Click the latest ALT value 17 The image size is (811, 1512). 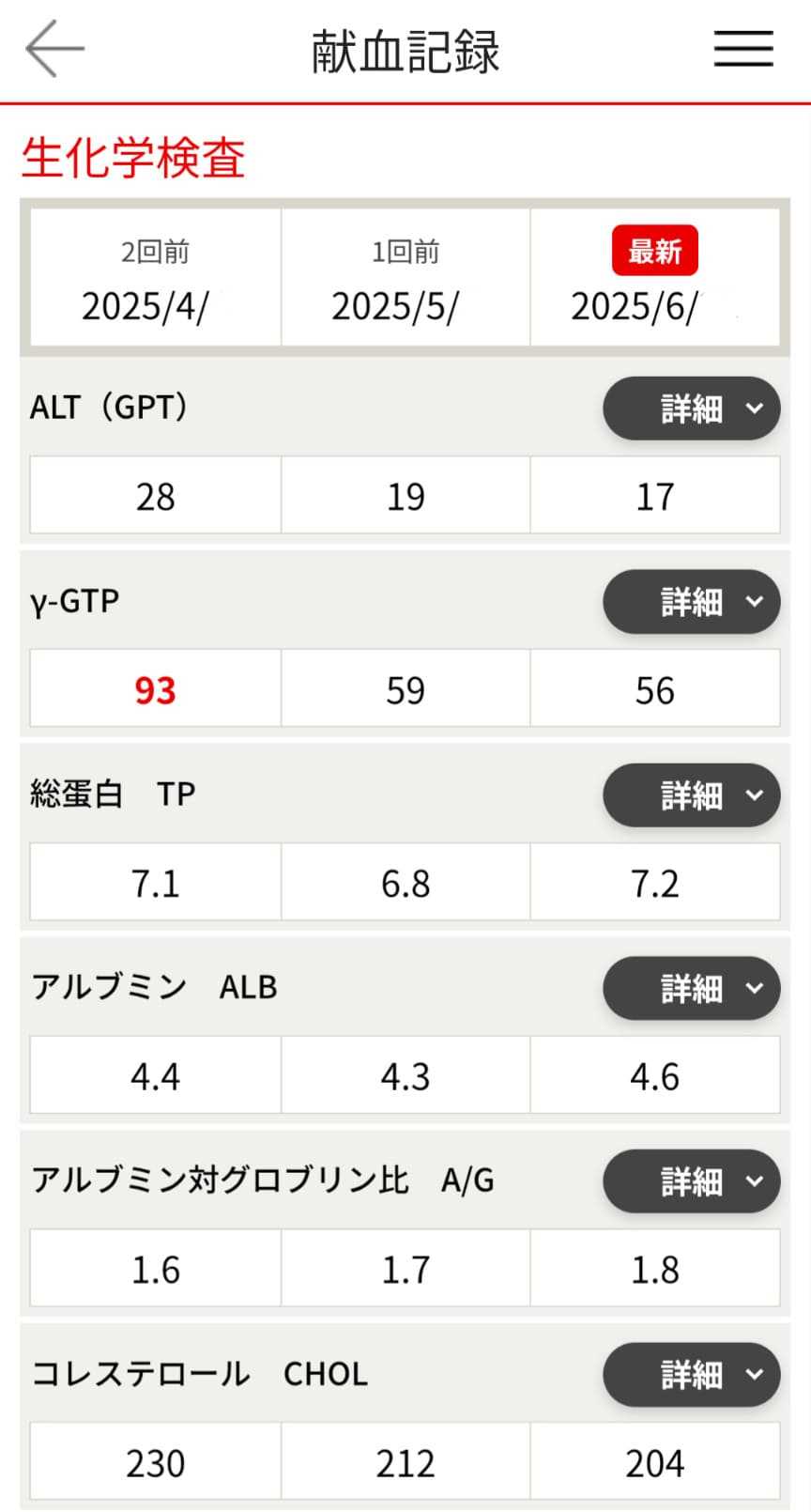click(654, 497)
